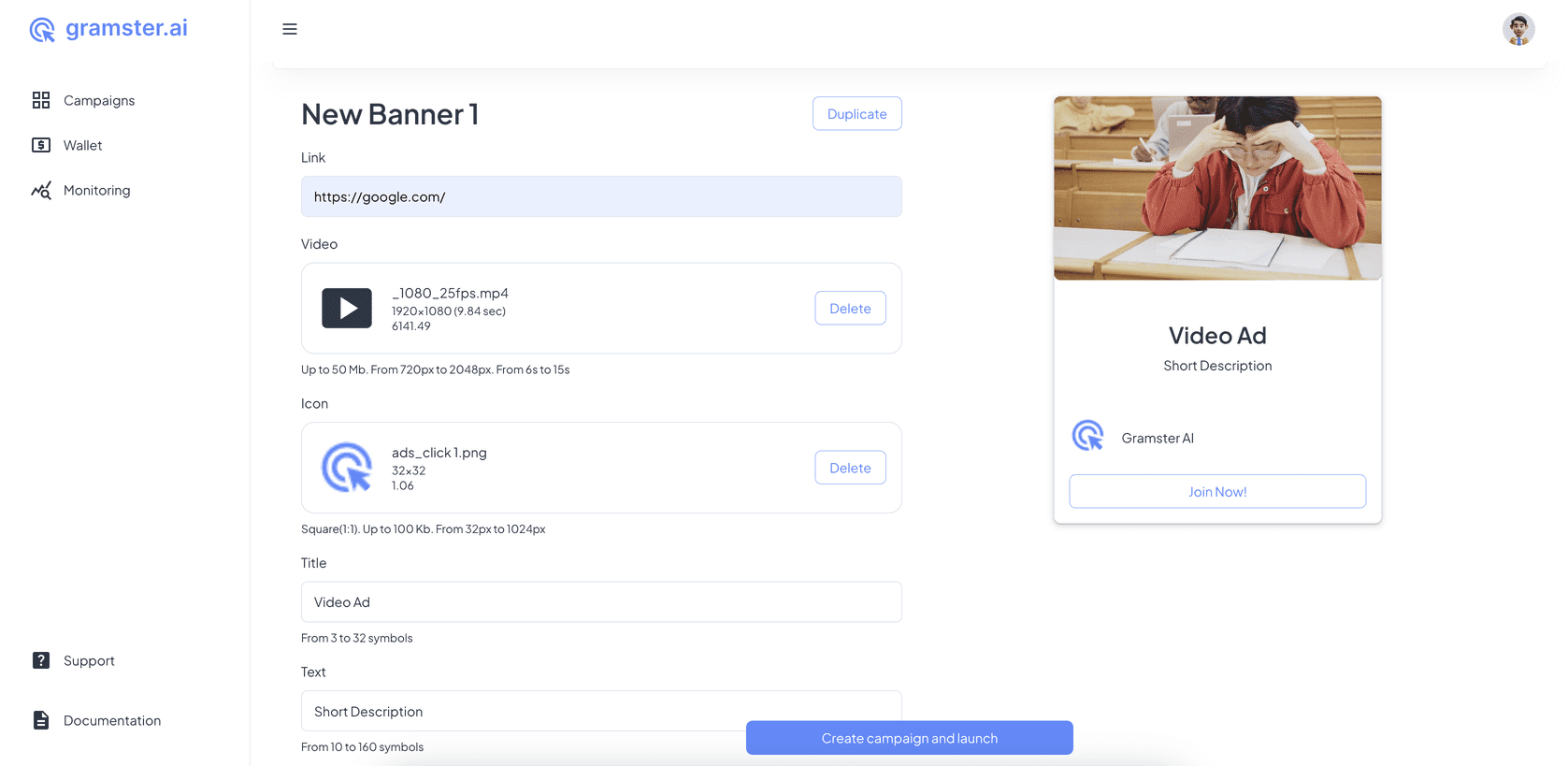This screenshot has width=1568, height=766.
Task: Open Campaigns from the sidebar
Action: click(x=99, y=100)
